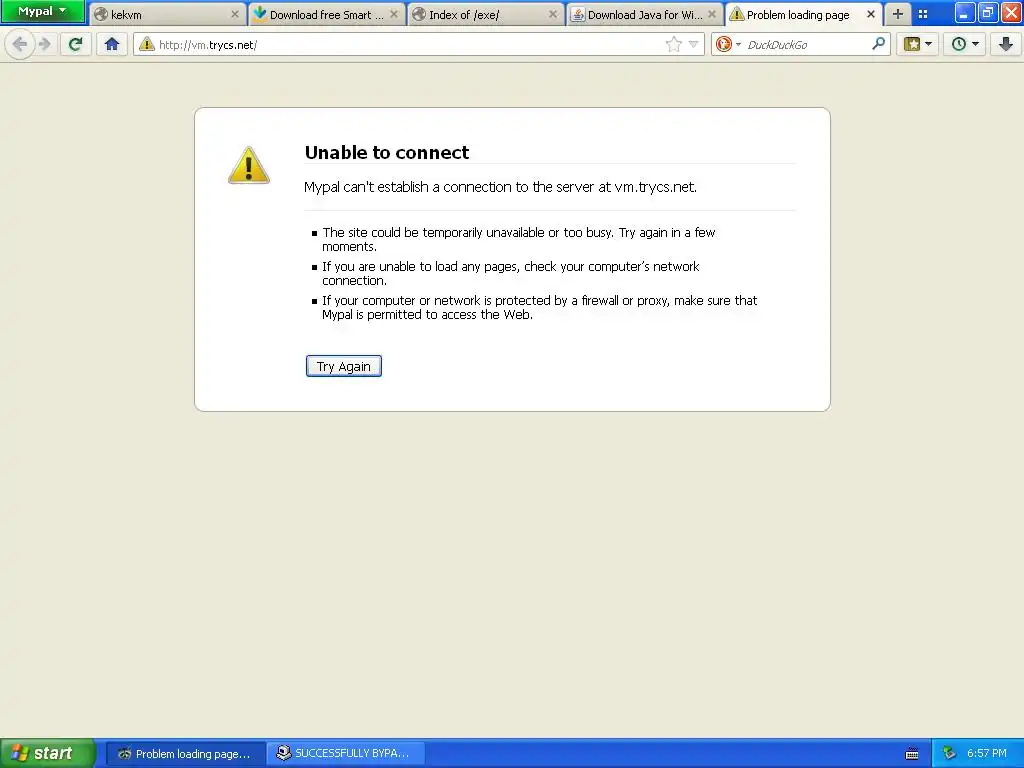Go to the home page
The width and height of the screenshot is (1024, 768).
112,44
